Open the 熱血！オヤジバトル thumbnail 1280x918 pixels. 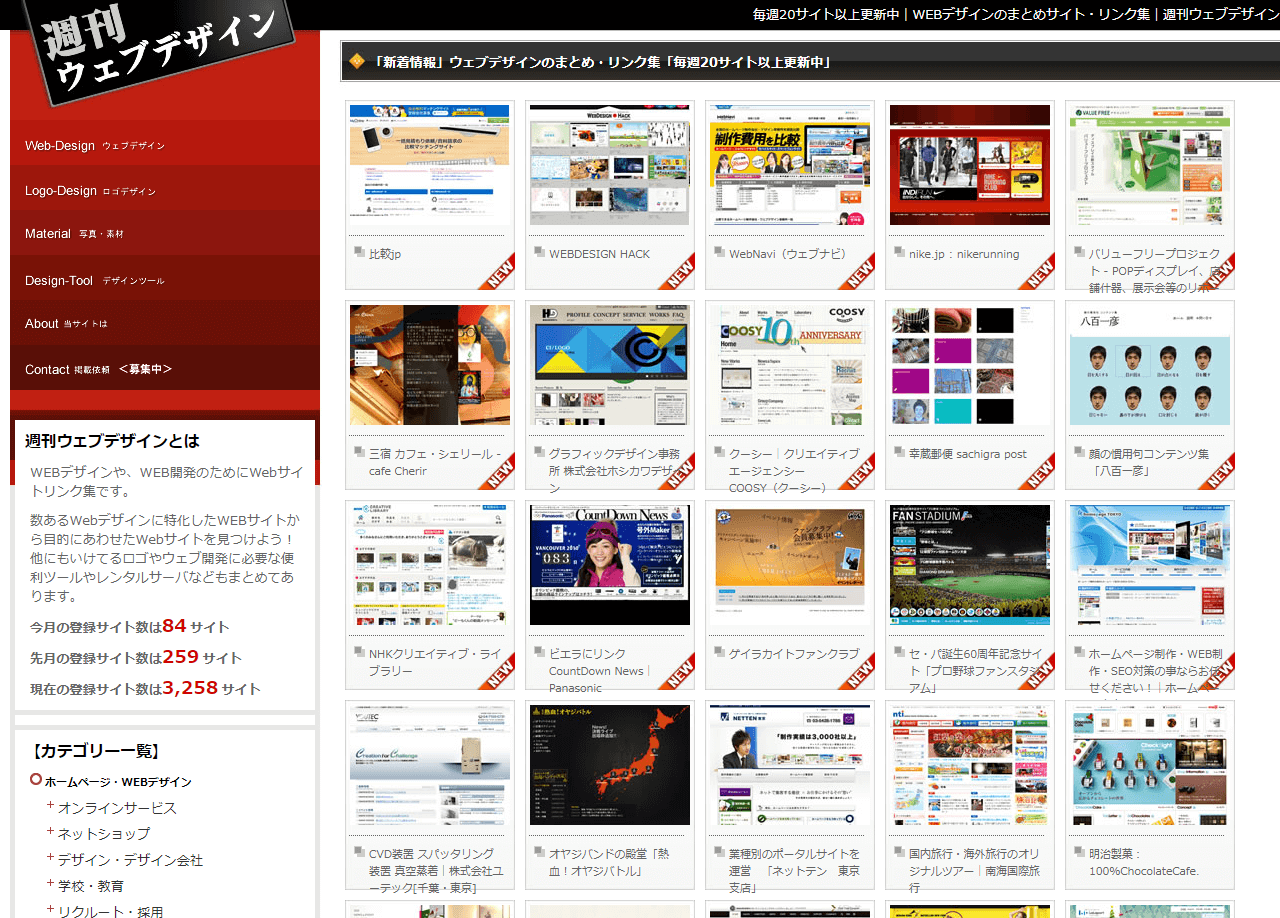click(610, 765)
